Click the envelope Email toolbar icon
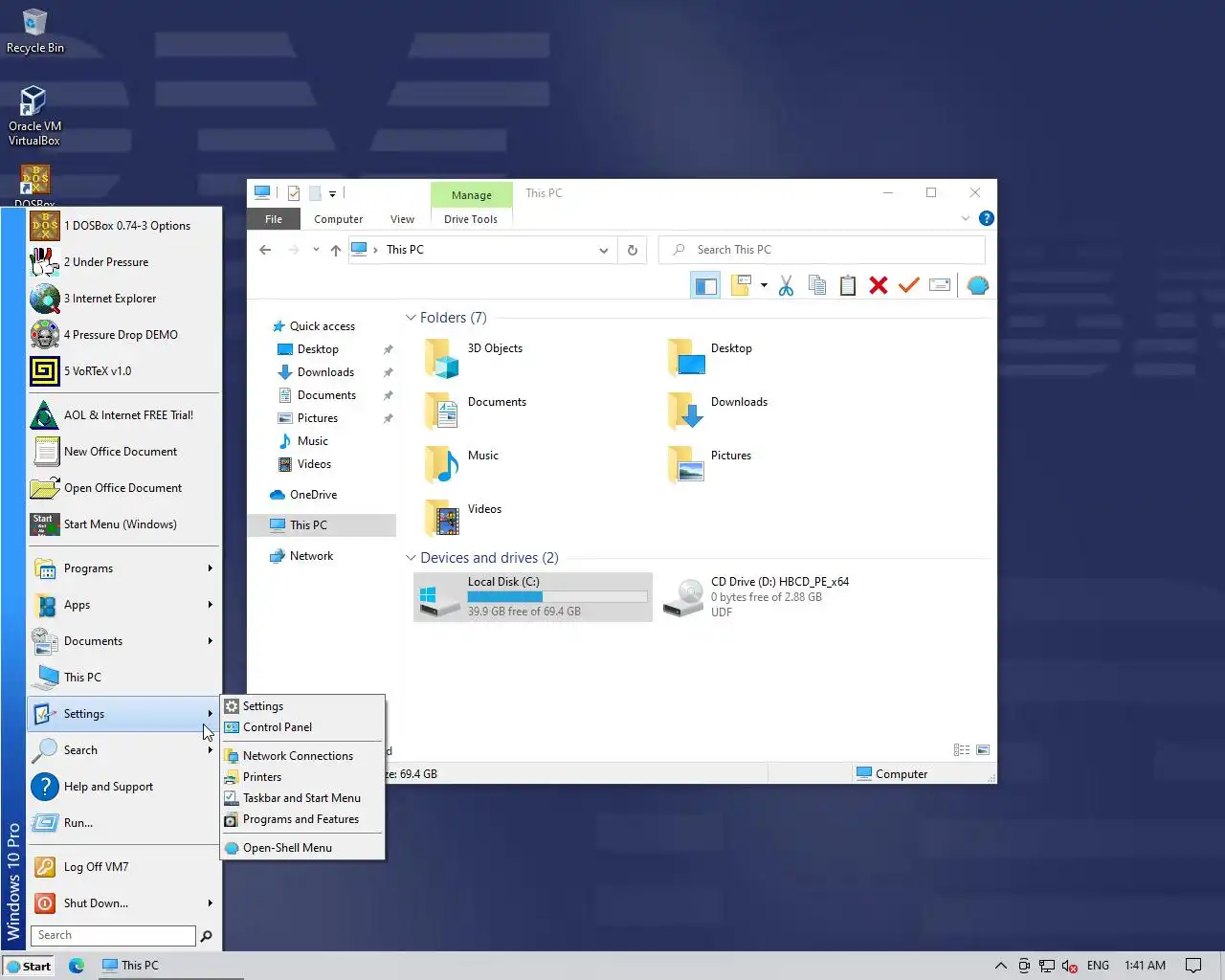Screen dimensions: 1225x980 click(x=940, y=285)
